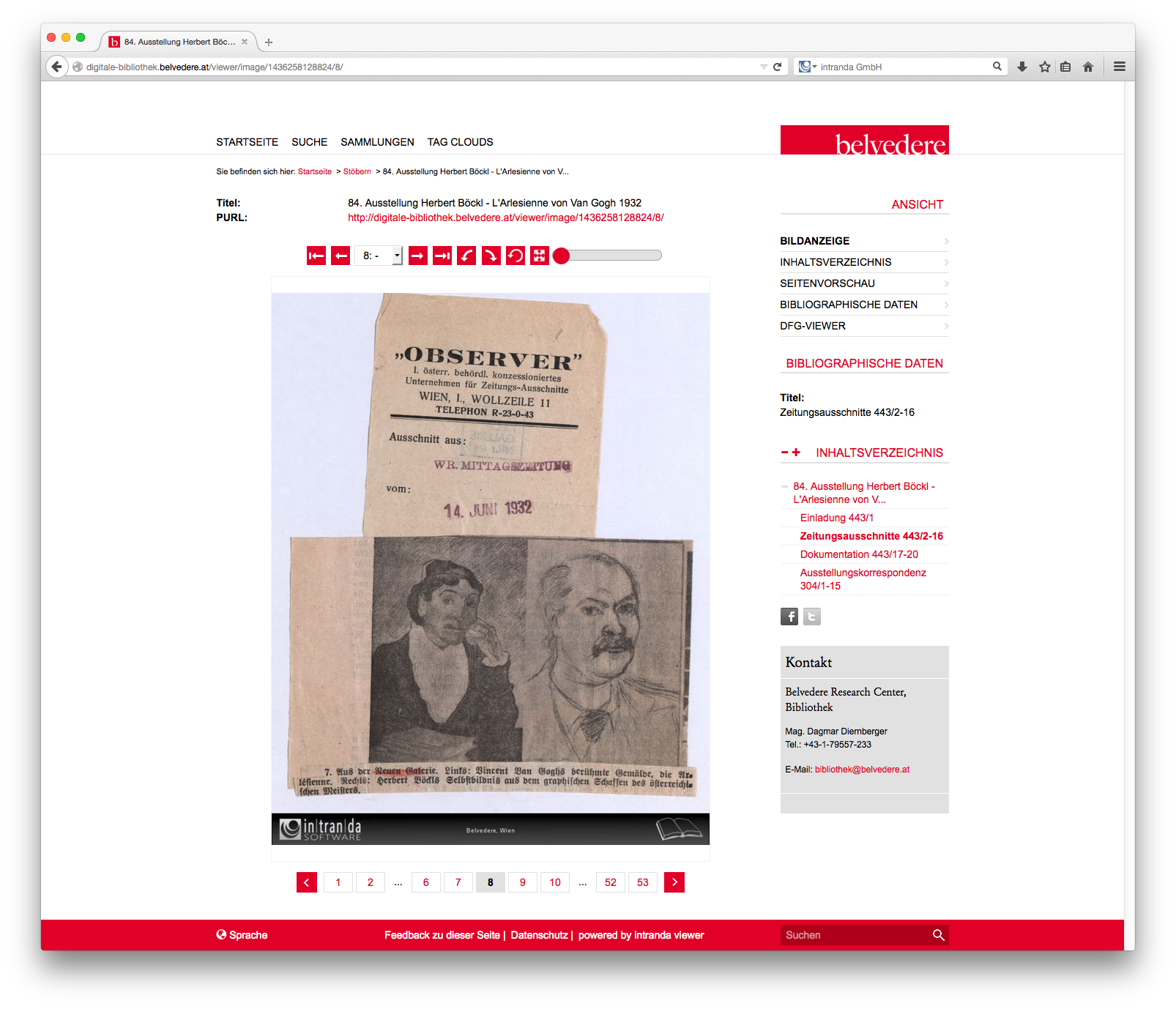This screenshot has height=1009, width=1176.
Task: Select BILDANZEIGE view option
Action: (x=864, y=241)
